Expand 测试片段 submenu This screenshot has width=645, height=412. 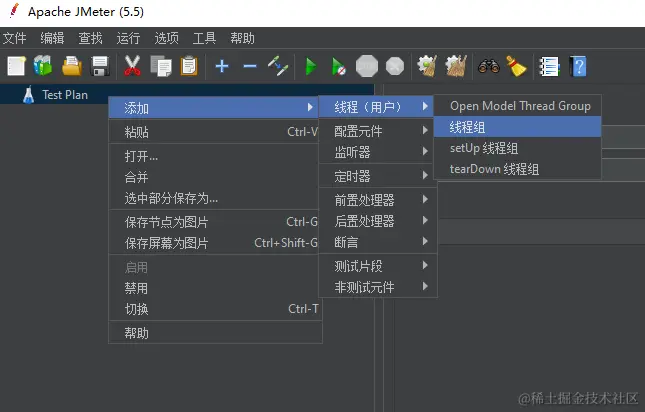(x=376, y=266)
